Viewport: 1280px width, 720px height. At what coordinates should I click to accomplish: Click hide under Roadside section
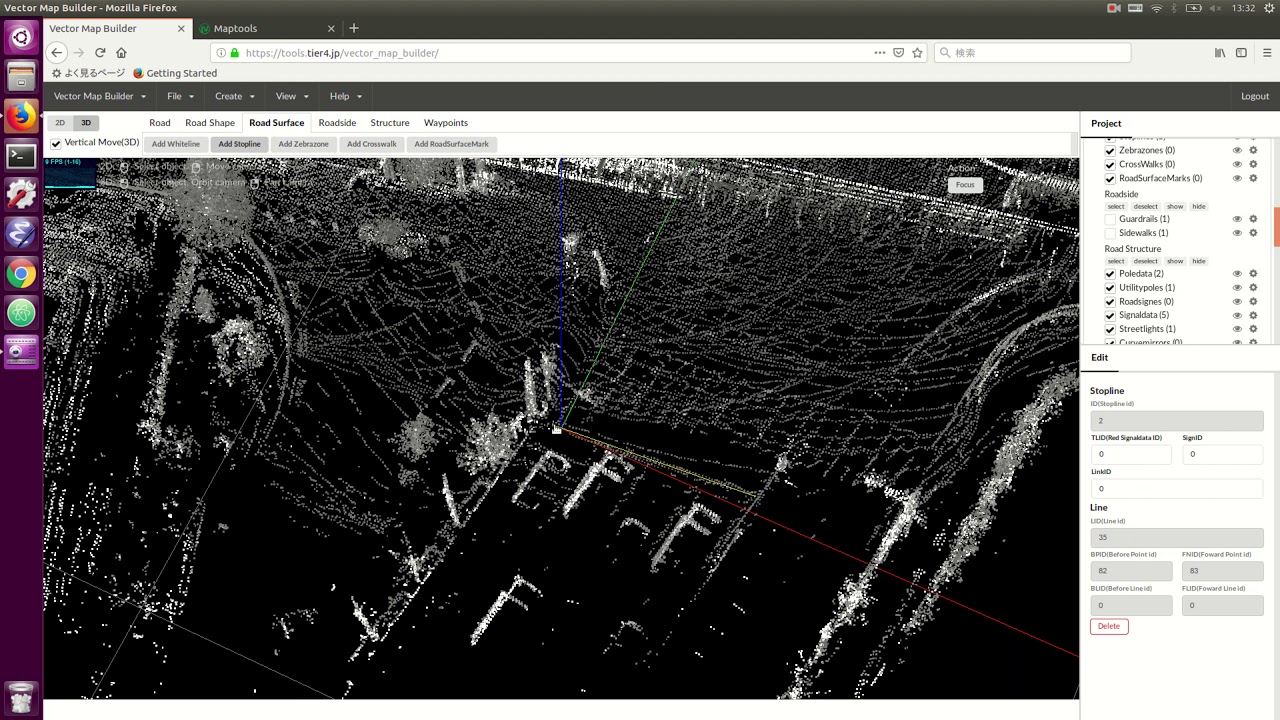(1198, 206)
